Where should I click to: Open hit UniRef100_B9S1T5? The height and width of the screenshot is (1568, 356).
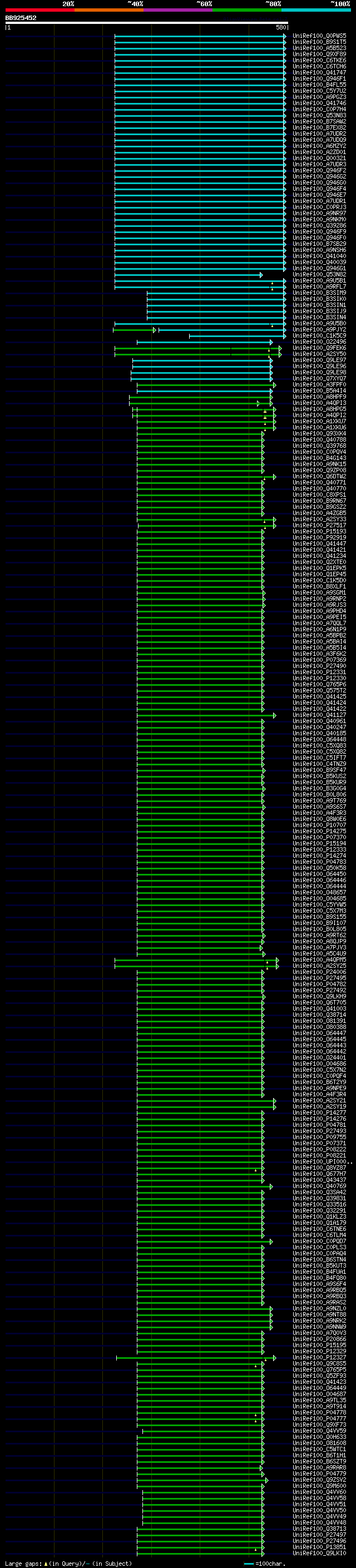(319, 42)
